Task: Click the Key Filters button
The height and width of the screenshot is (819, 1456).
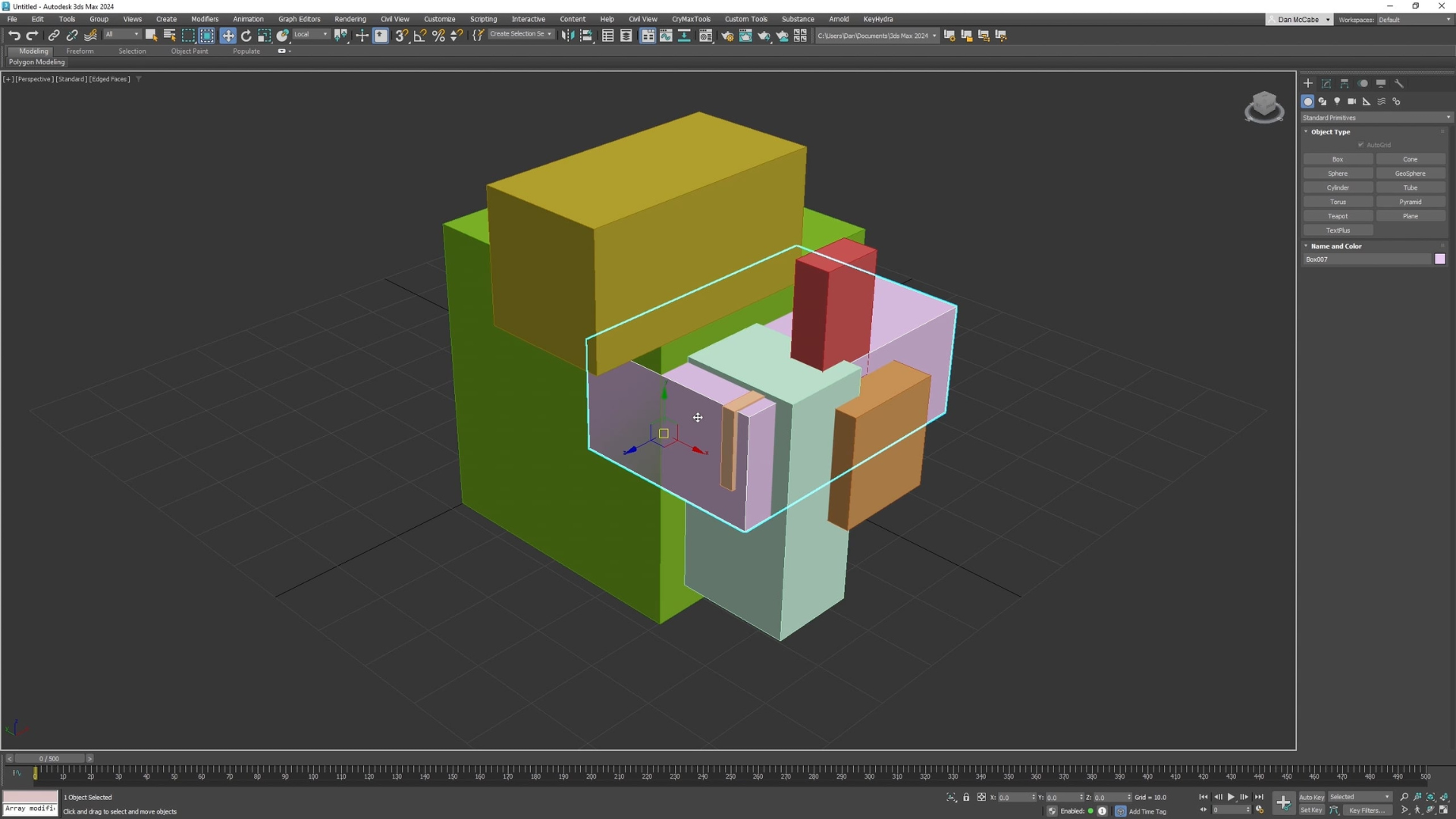Action: pyautogui.click(x=1367, y=810)
